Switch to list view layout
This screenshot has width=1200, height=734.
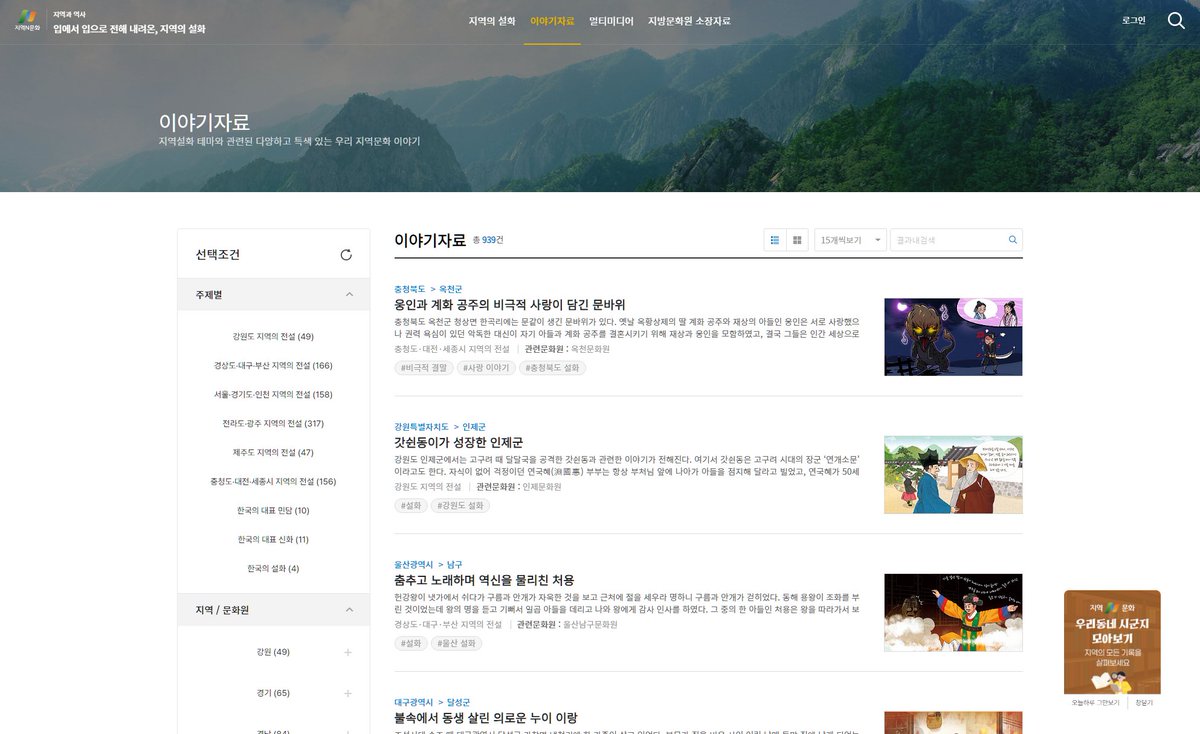(775, 240)
